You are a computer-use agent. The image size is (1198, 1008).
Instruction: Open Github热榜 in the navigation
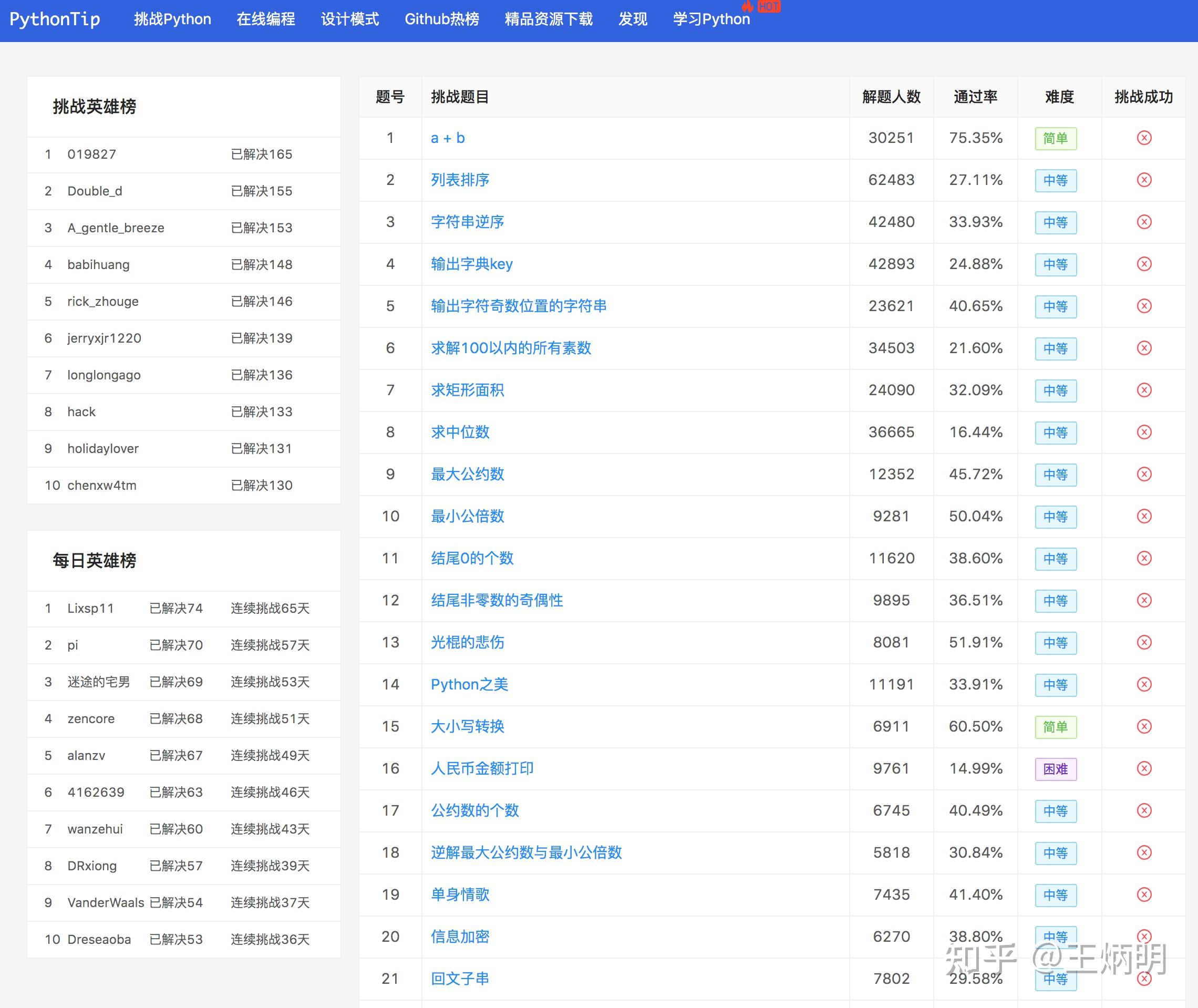(442, 19)
